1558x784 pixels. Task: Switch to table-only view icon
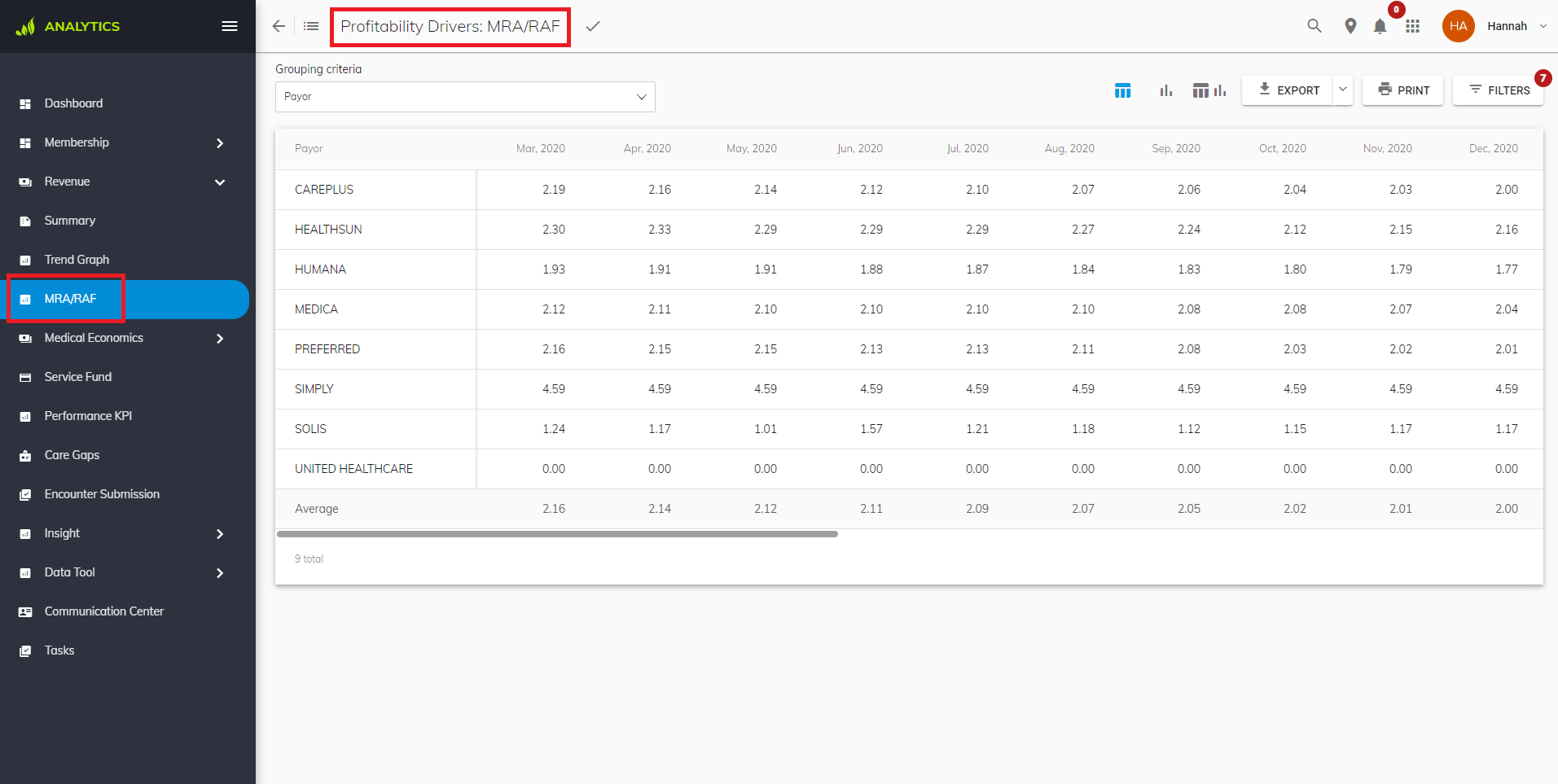click(x=1122, y=90)
